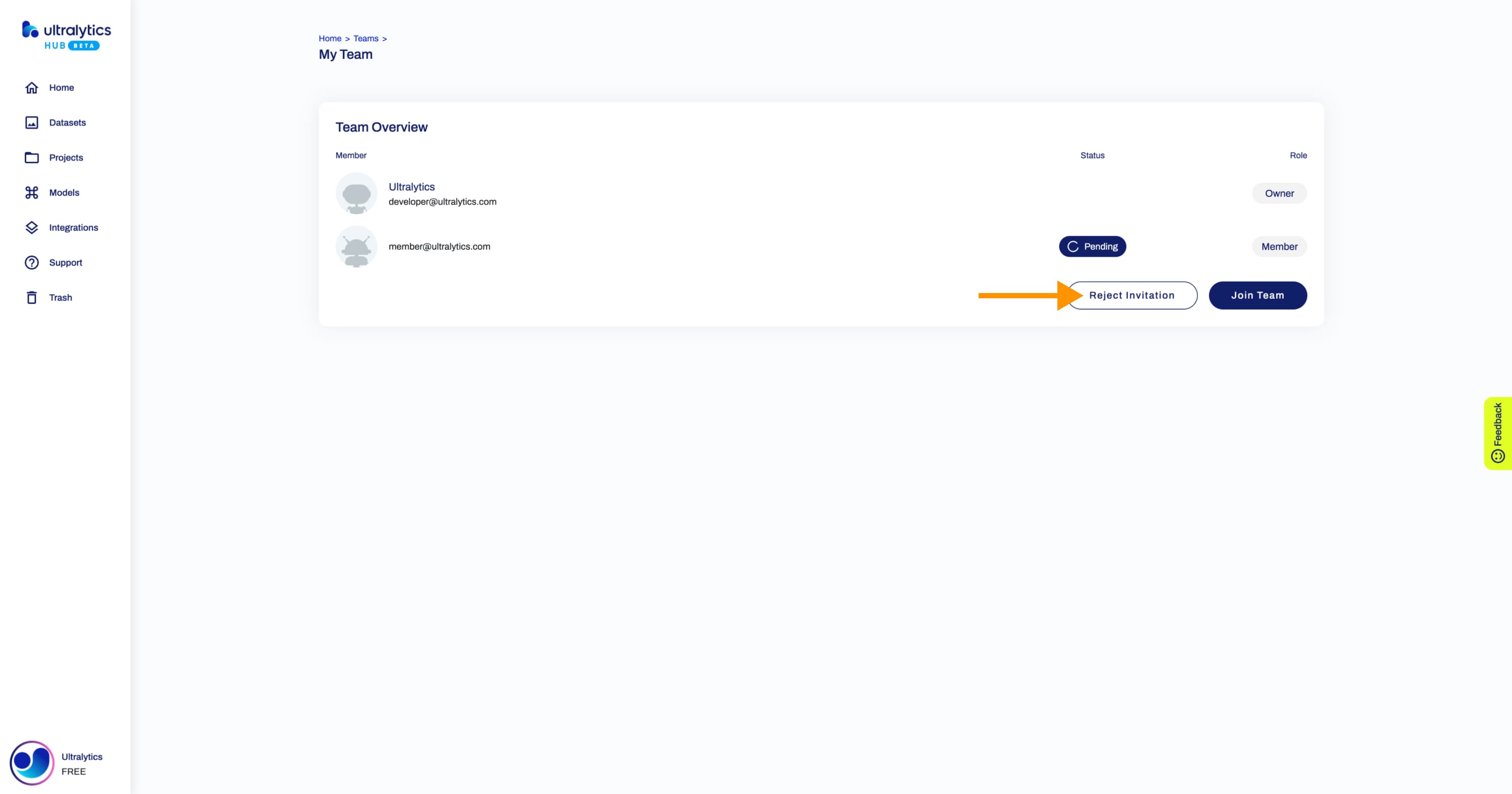
Task: Select the Member role dropdown
Action: 1279,246
